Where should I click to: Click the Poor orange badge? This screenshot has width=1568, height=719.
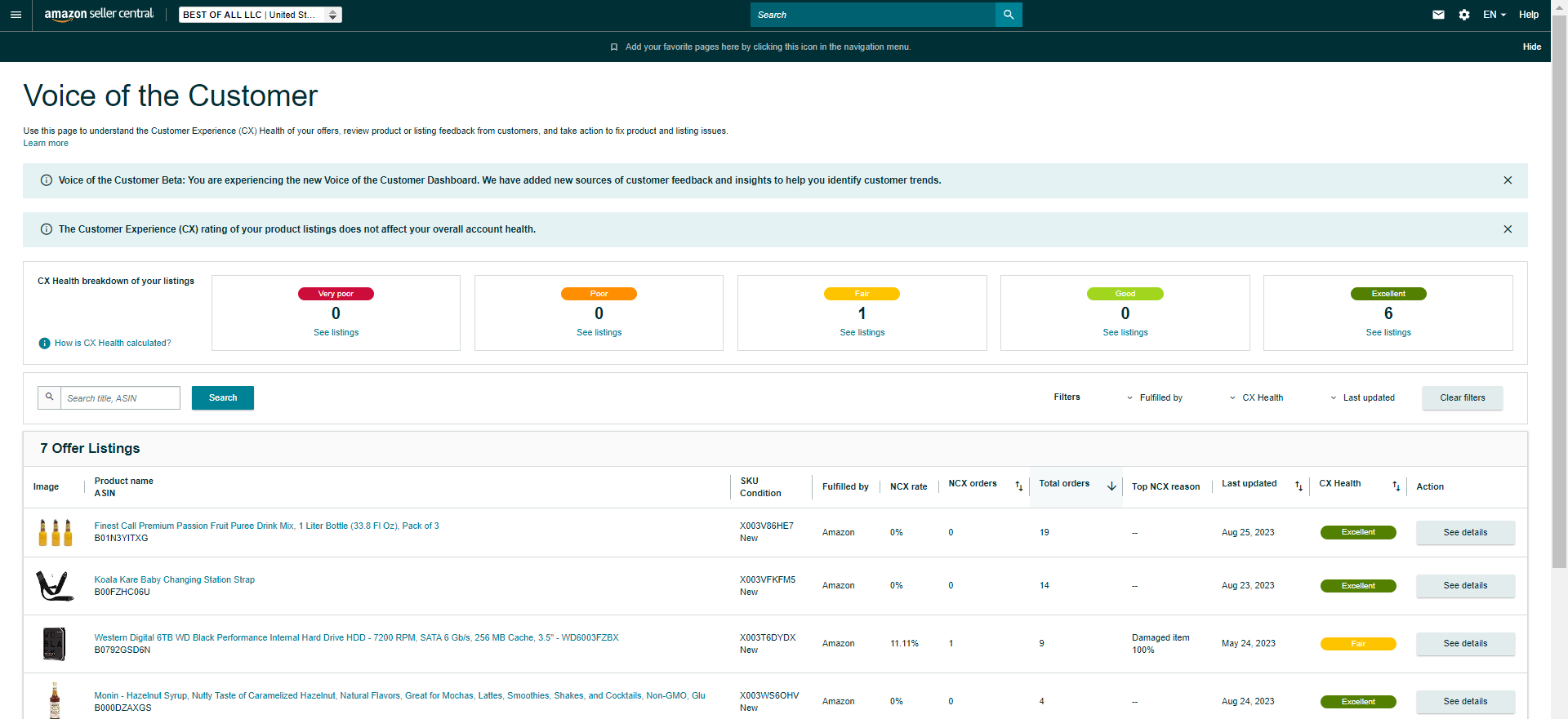599,294
